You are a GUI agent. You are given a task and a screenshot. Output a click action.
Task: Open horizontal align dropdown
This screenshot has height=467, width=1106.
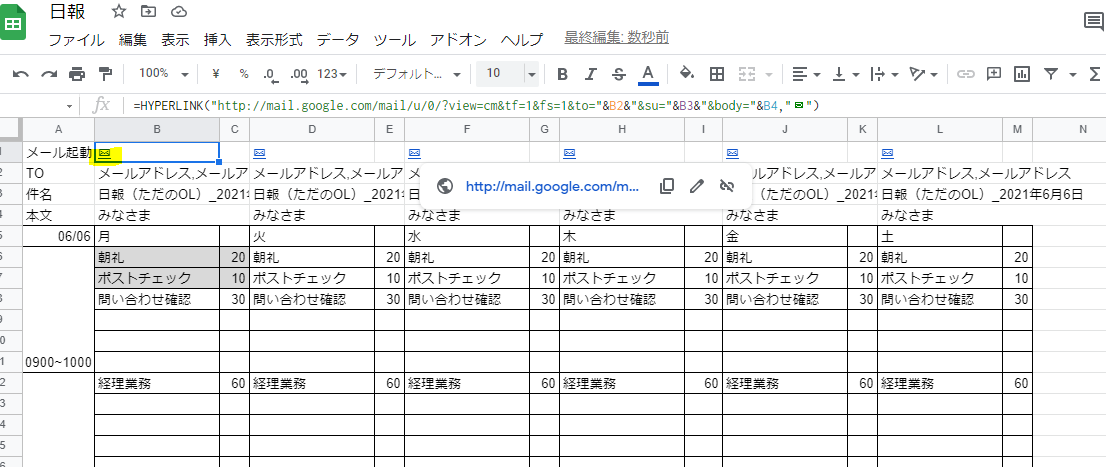[806, 73]
